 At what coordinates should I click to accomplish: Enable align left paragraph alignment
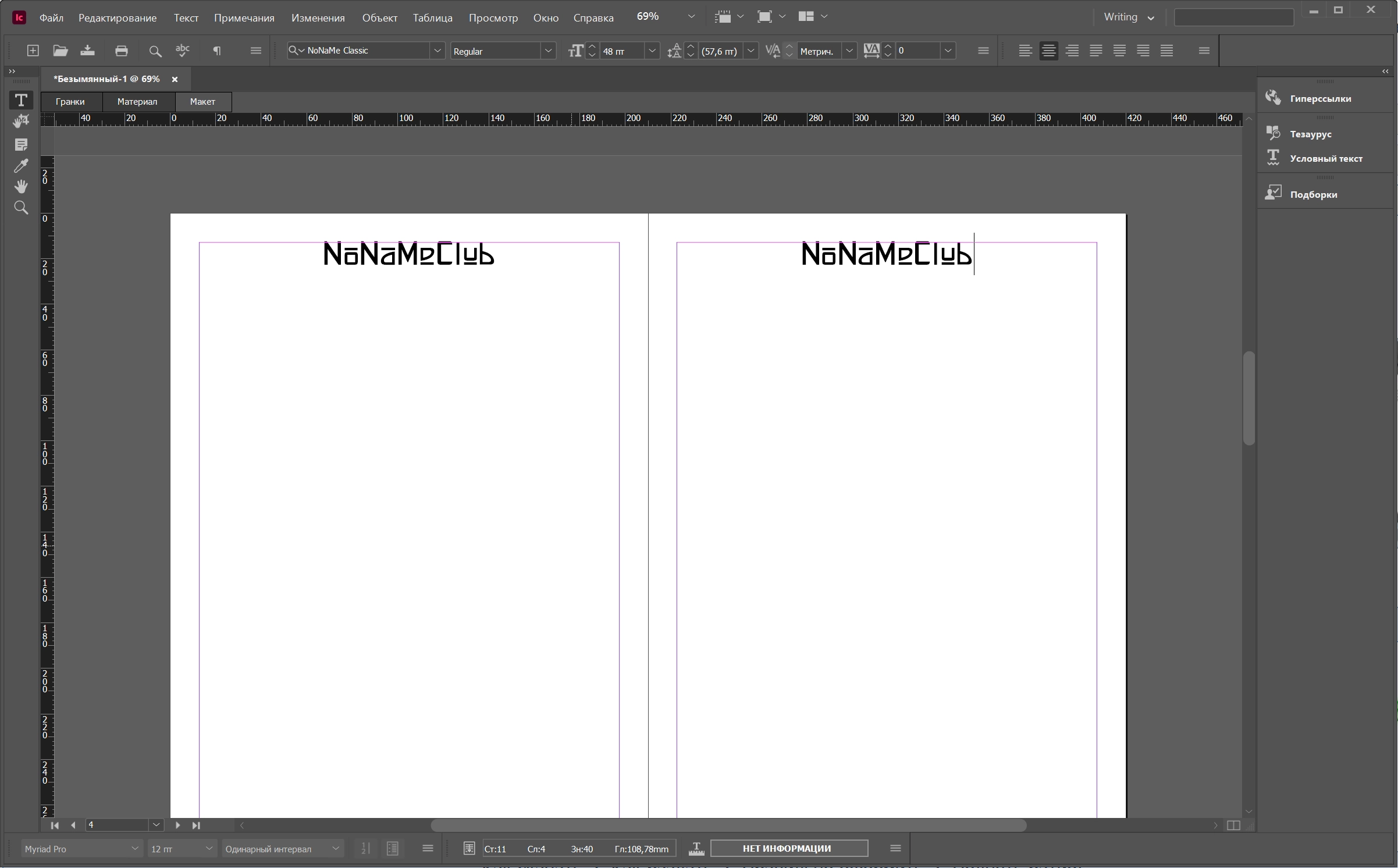point(1025,51)
